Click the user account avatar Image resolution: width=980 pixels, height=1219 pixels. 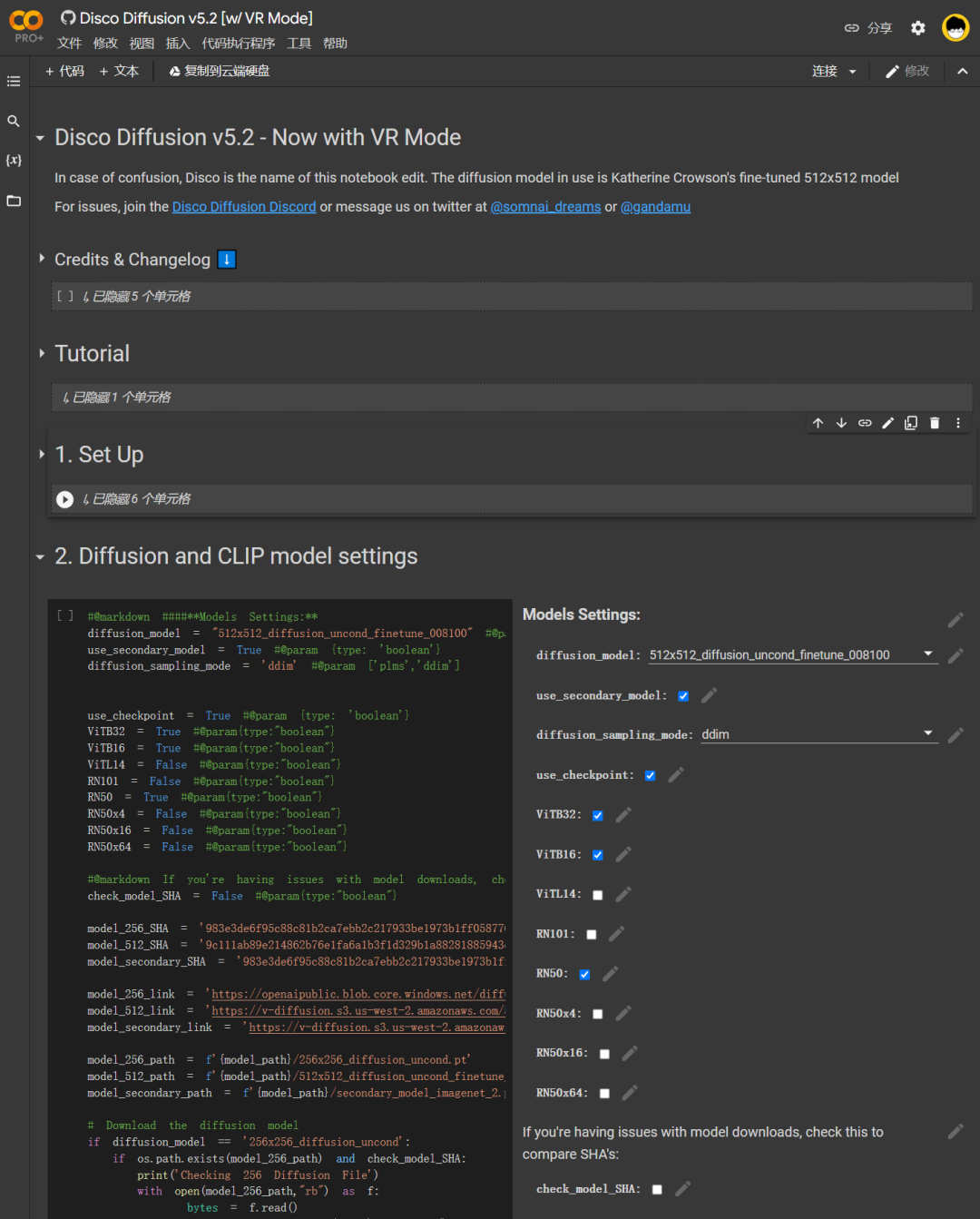pos(955,28)
